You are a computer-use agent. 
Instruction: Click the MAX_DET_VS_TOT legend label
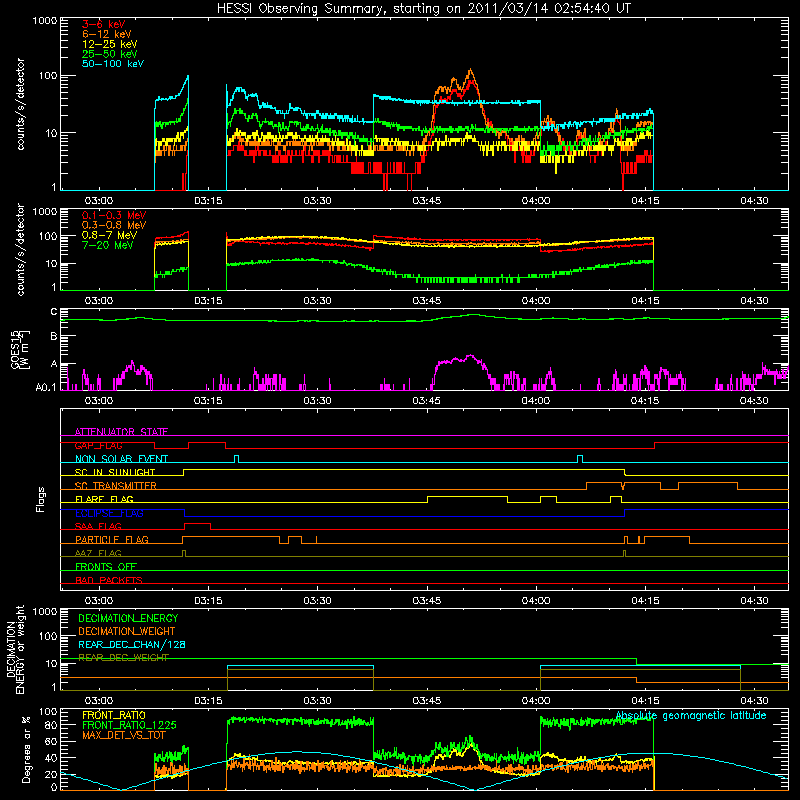pyautogui.click(x=124, y=735)
